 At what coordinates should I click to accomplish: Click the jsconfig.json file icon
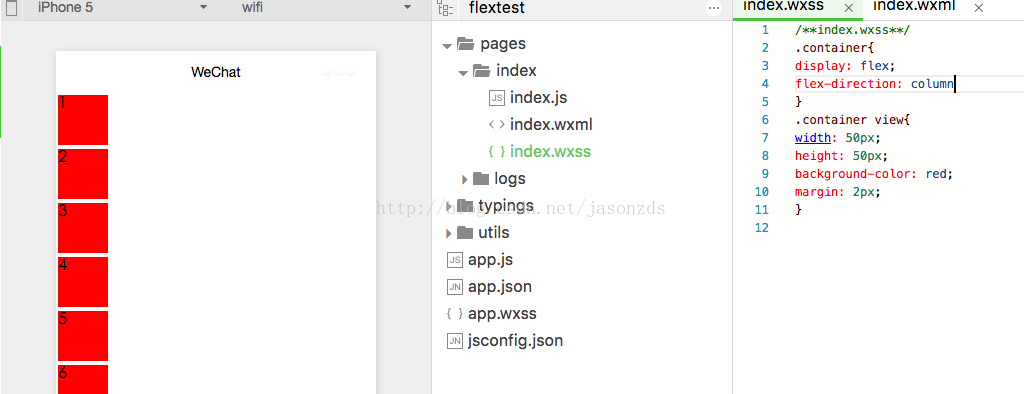click(x=455, y=341)
